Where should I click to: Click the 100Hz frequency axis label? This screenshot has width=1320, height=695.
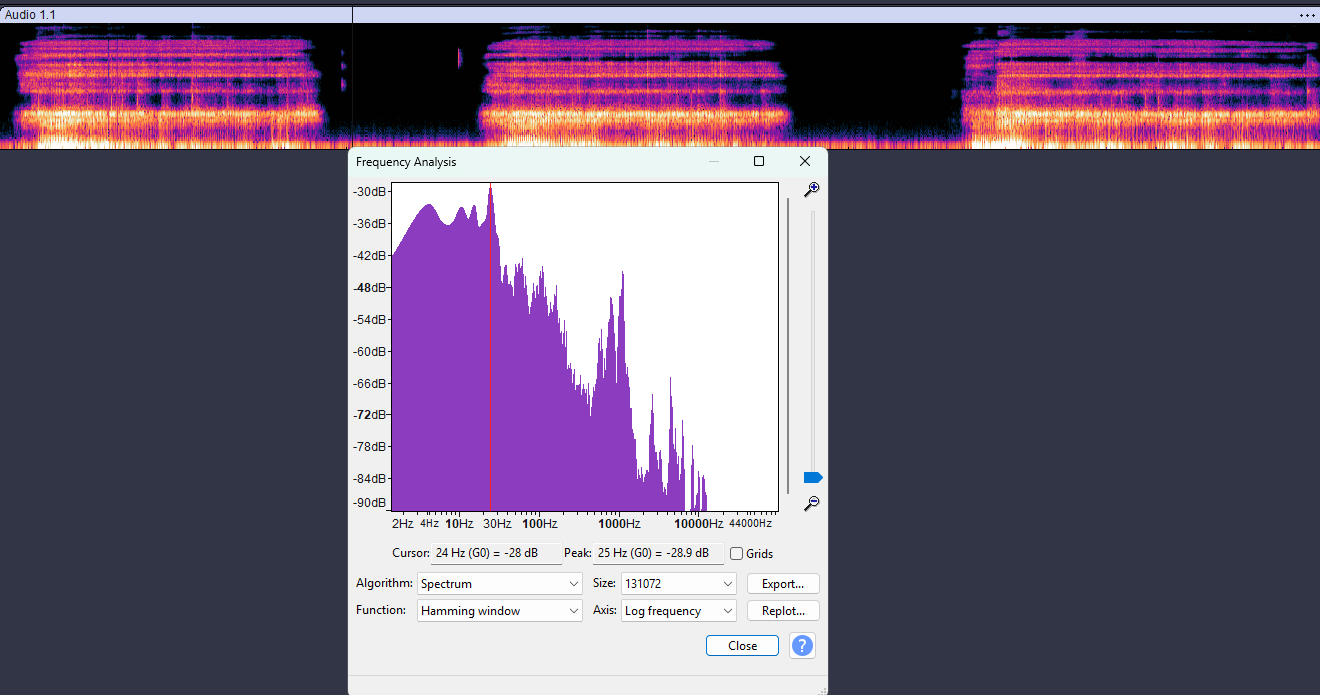coord(540,524)
